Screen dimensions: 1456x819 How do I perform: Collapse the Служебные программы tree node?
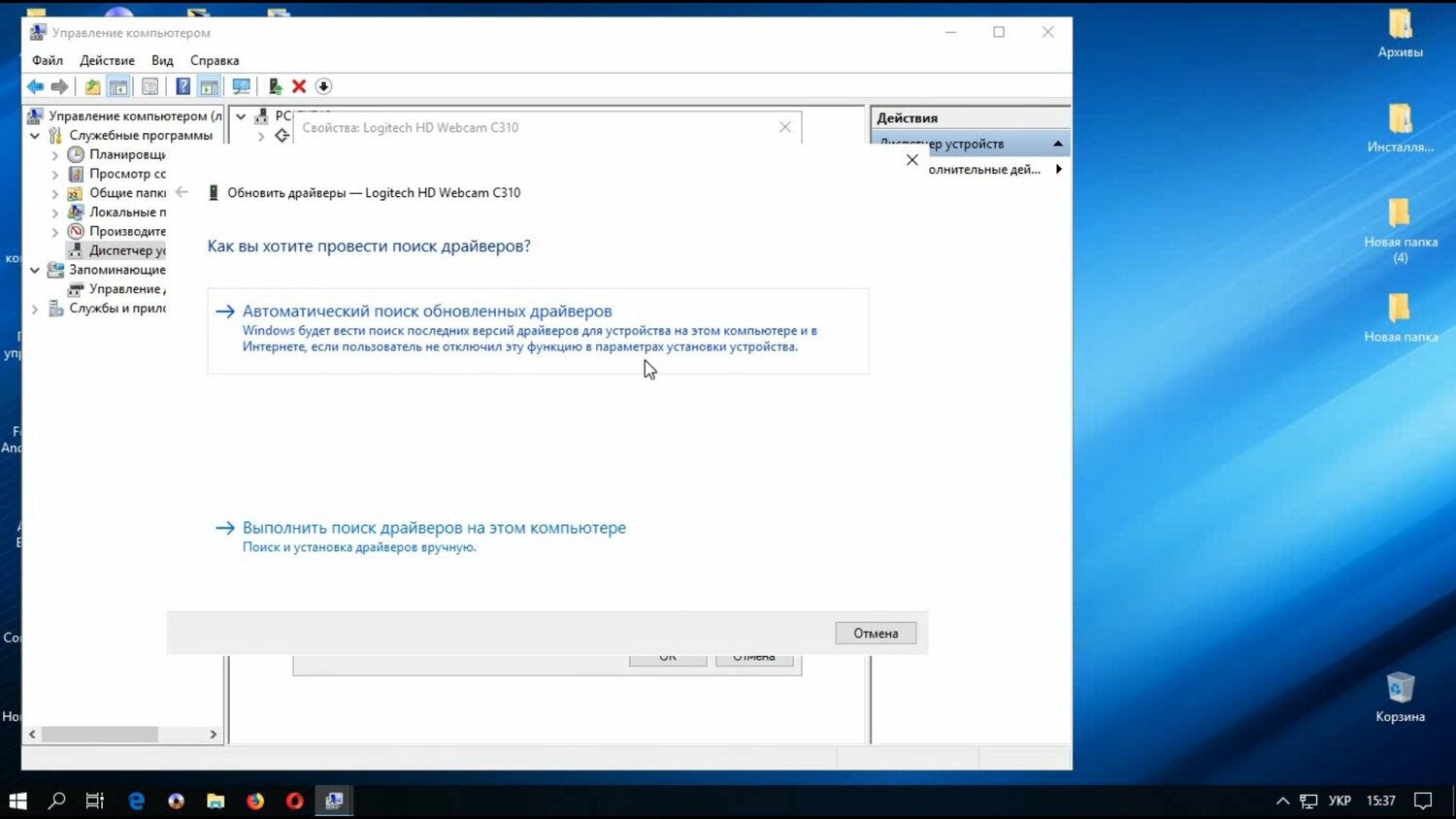click(x=35, y=136)
